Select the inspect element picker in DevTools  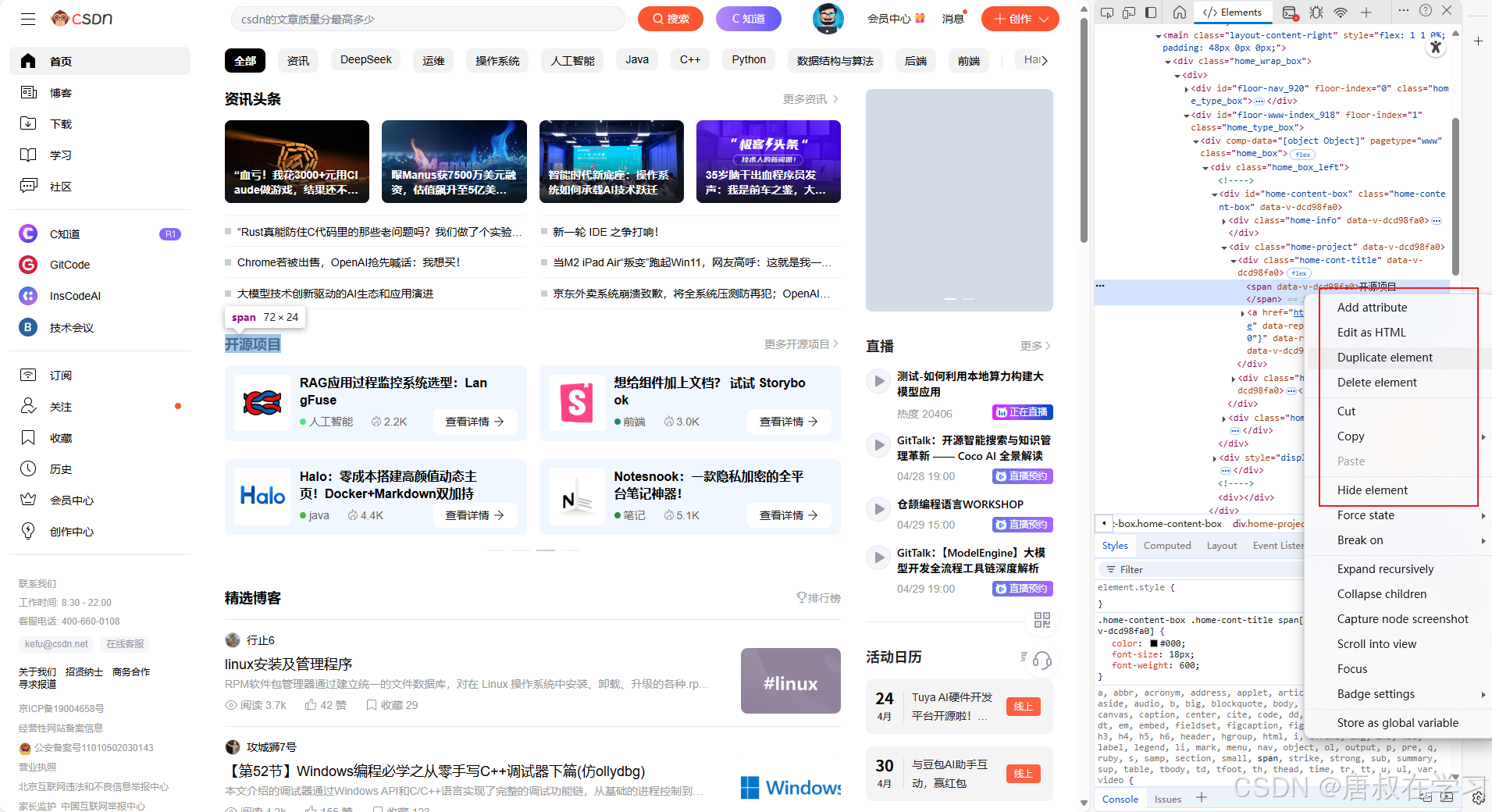[x=1107, y=12]
